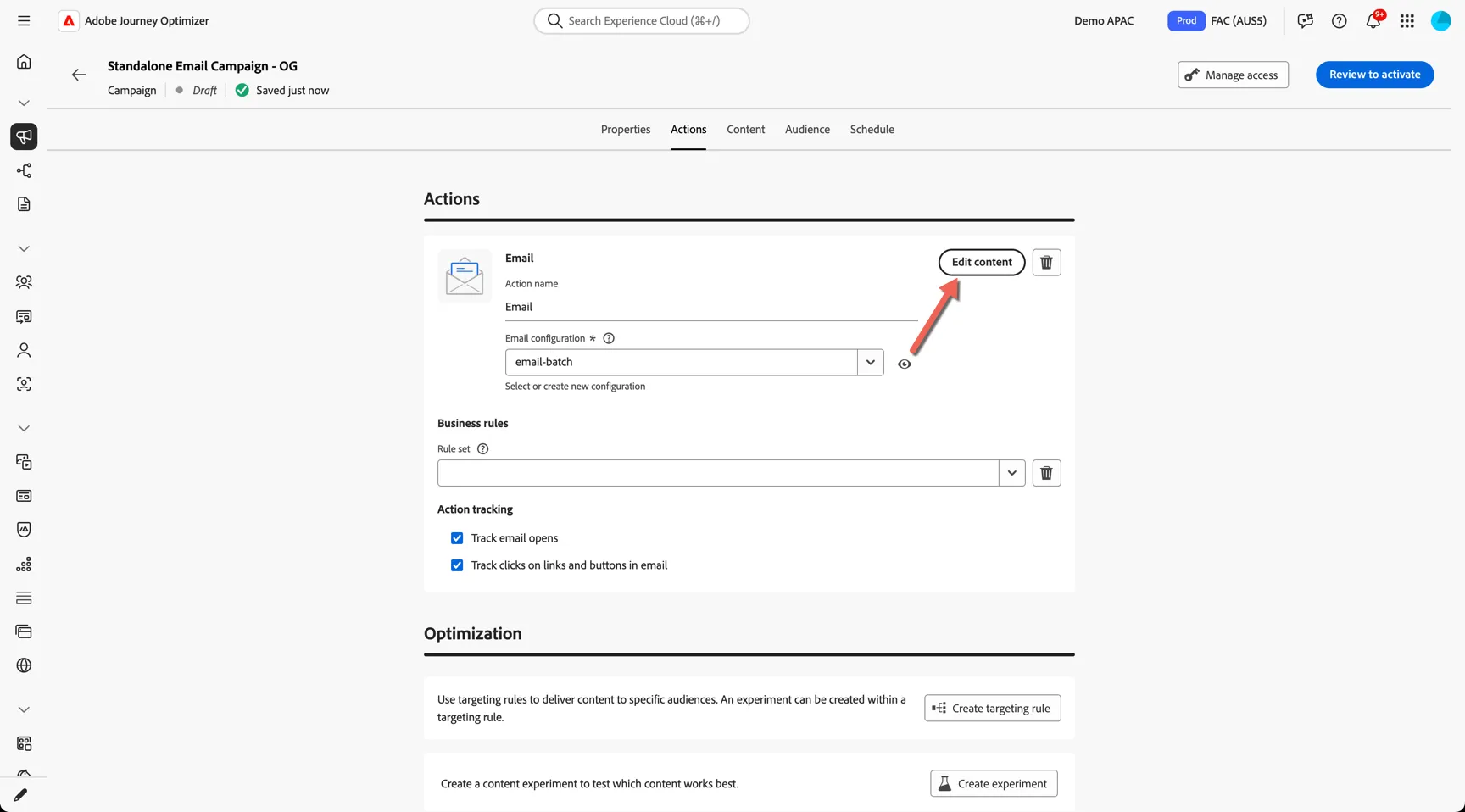Open the feedback chat icon in the header
Viewport: 1465px width, 812px height.
pos(1305,21)
